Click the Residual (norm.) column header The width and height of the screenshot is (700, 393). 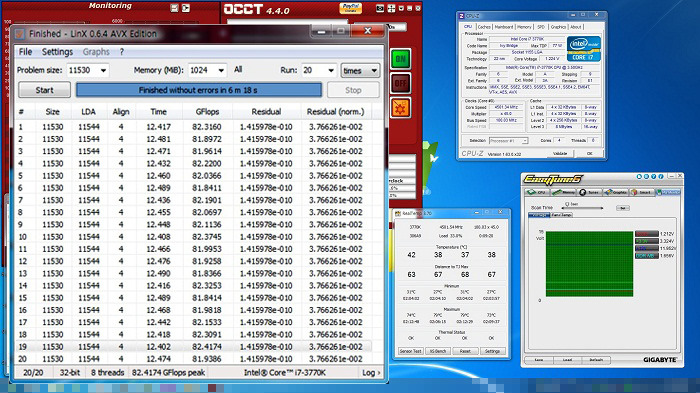[x=336, y=112]
